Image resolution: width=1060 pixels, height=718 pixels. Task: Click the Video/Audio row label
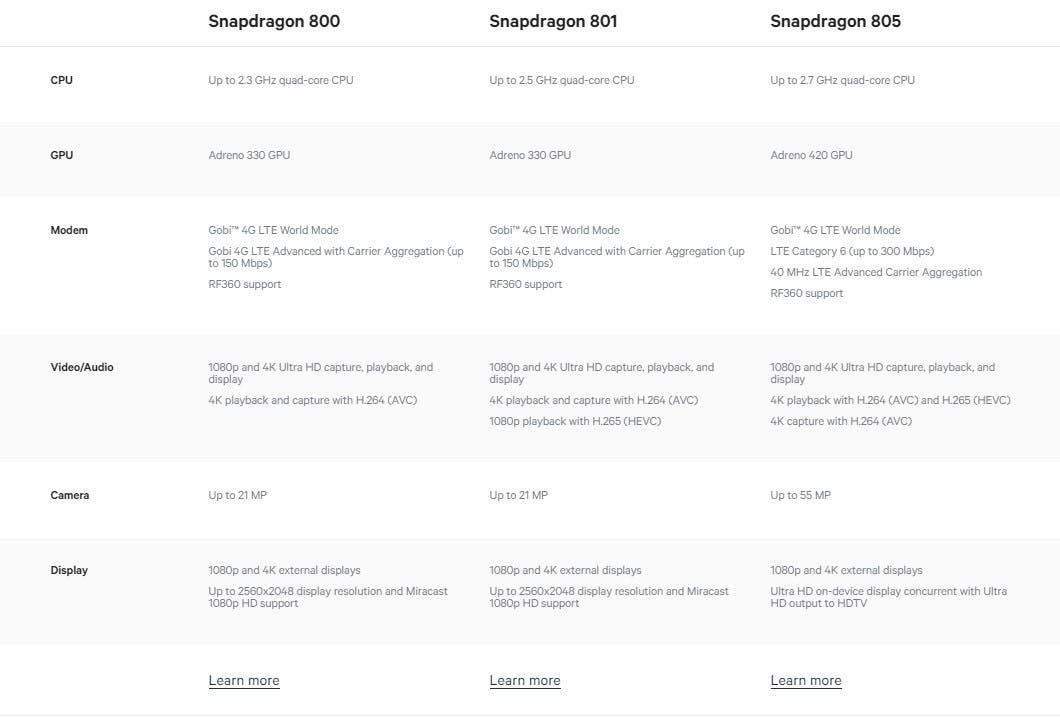pyautogui.click(x=82, y=367)
